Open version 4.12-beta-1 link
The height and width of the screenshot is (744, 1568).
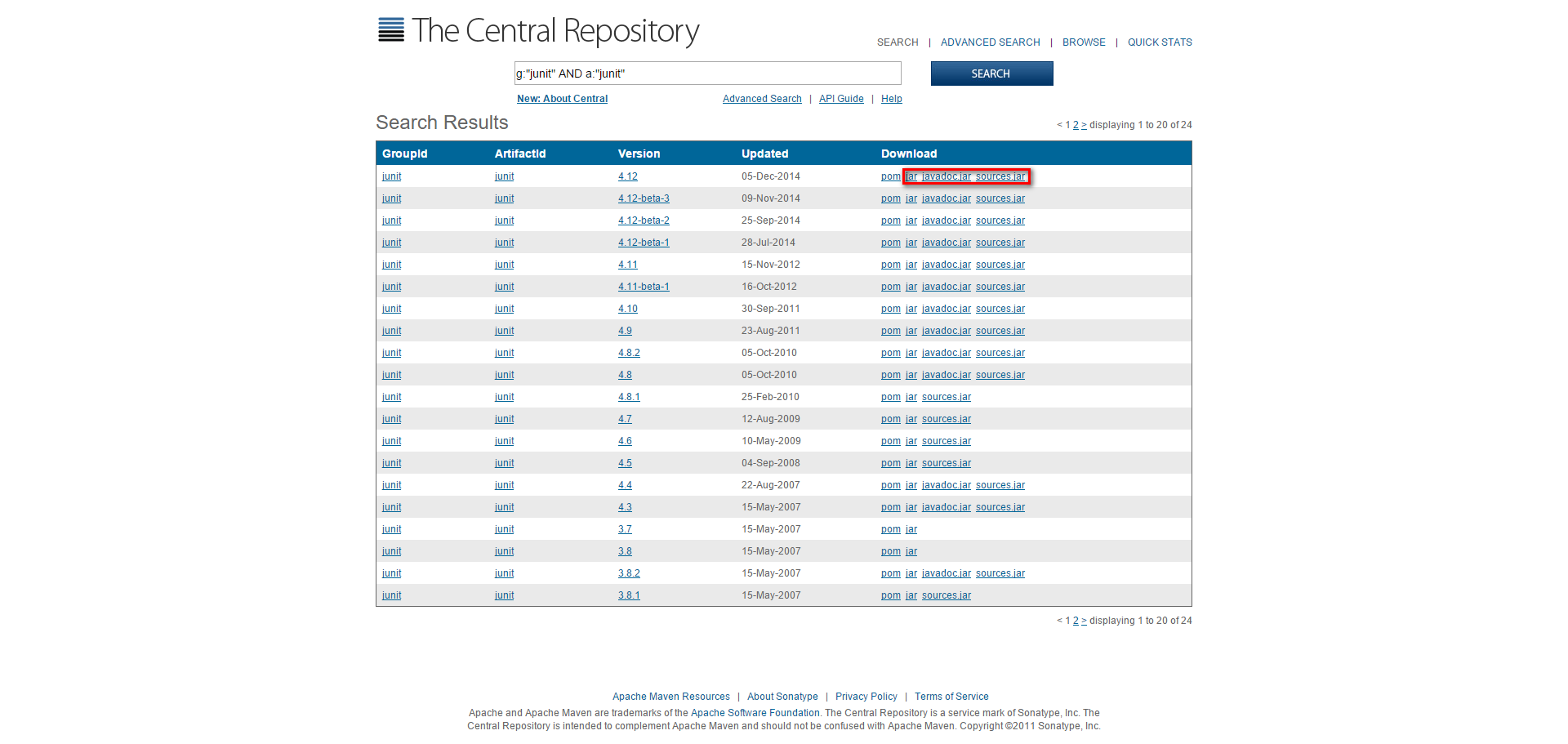[644, 243]
